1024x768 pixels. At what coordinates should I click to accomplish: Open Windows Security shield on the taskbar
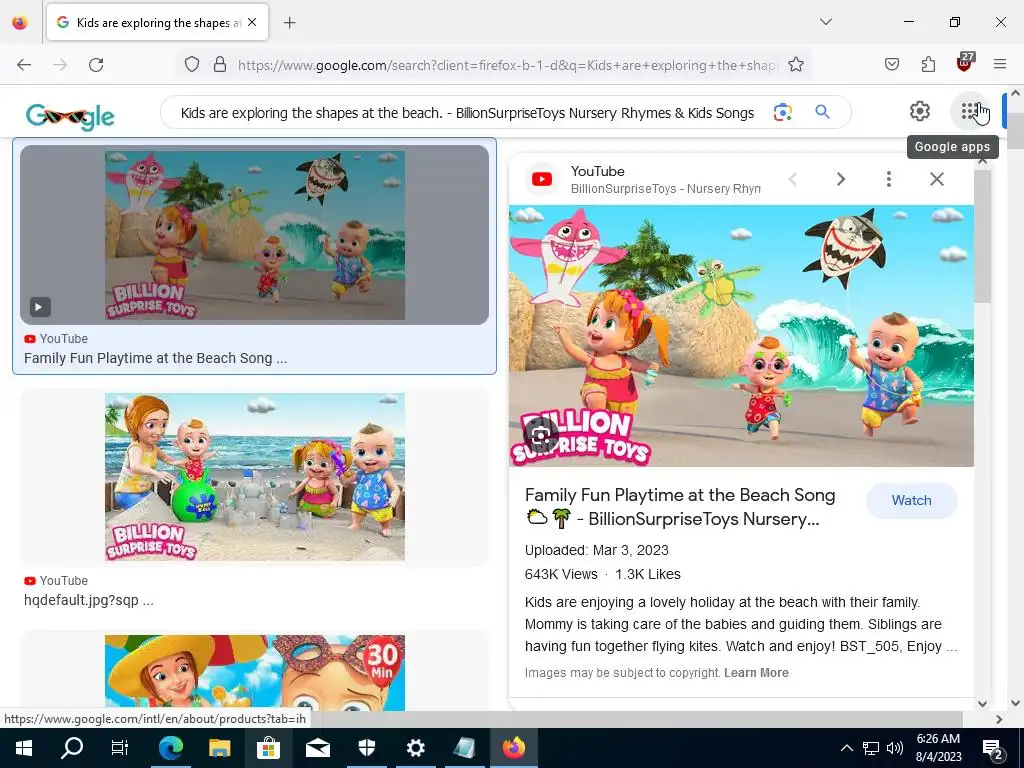click(367, 748)
